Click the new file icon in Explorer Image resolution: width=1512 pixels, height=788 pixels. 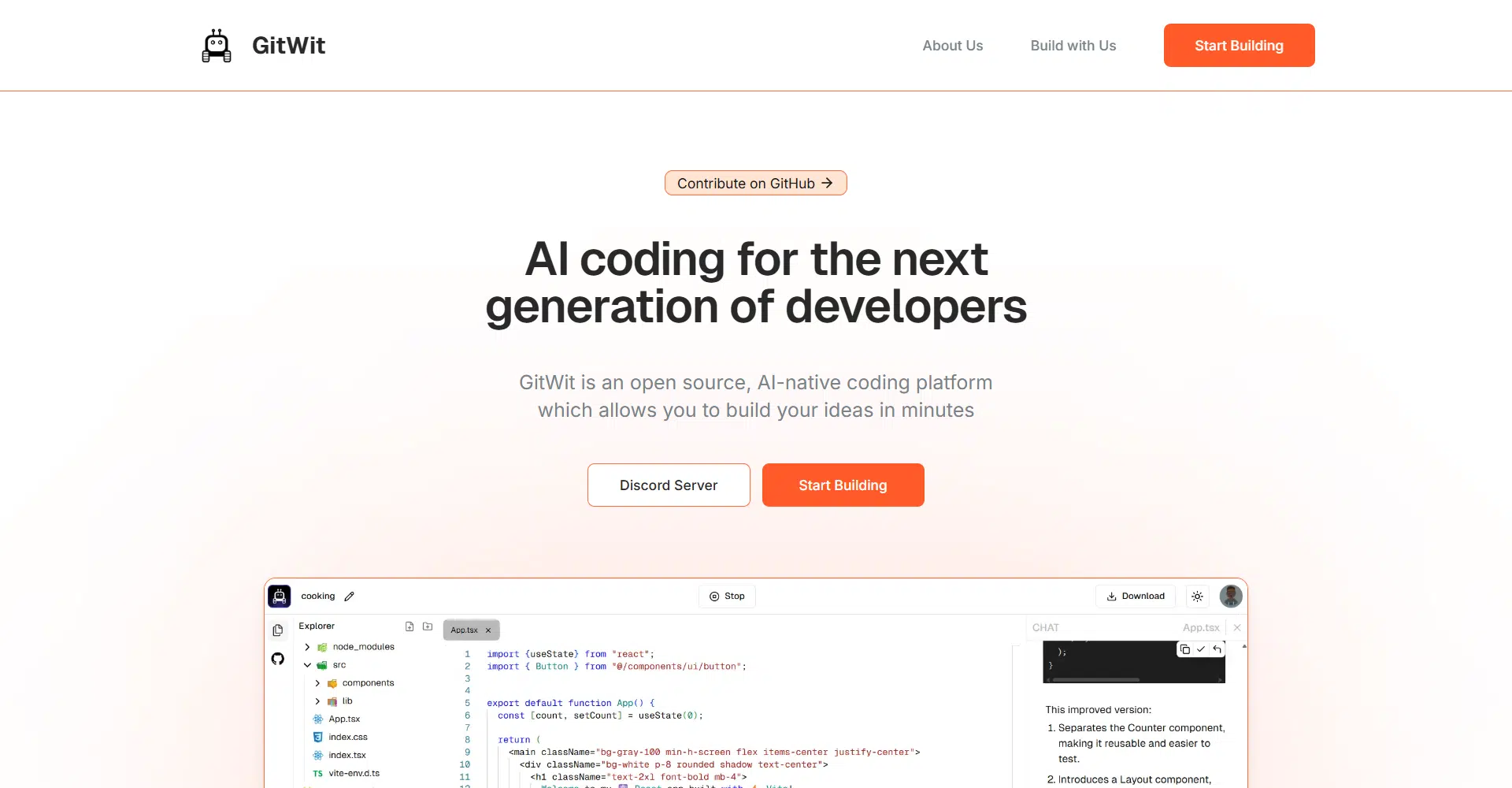[409, 626]
